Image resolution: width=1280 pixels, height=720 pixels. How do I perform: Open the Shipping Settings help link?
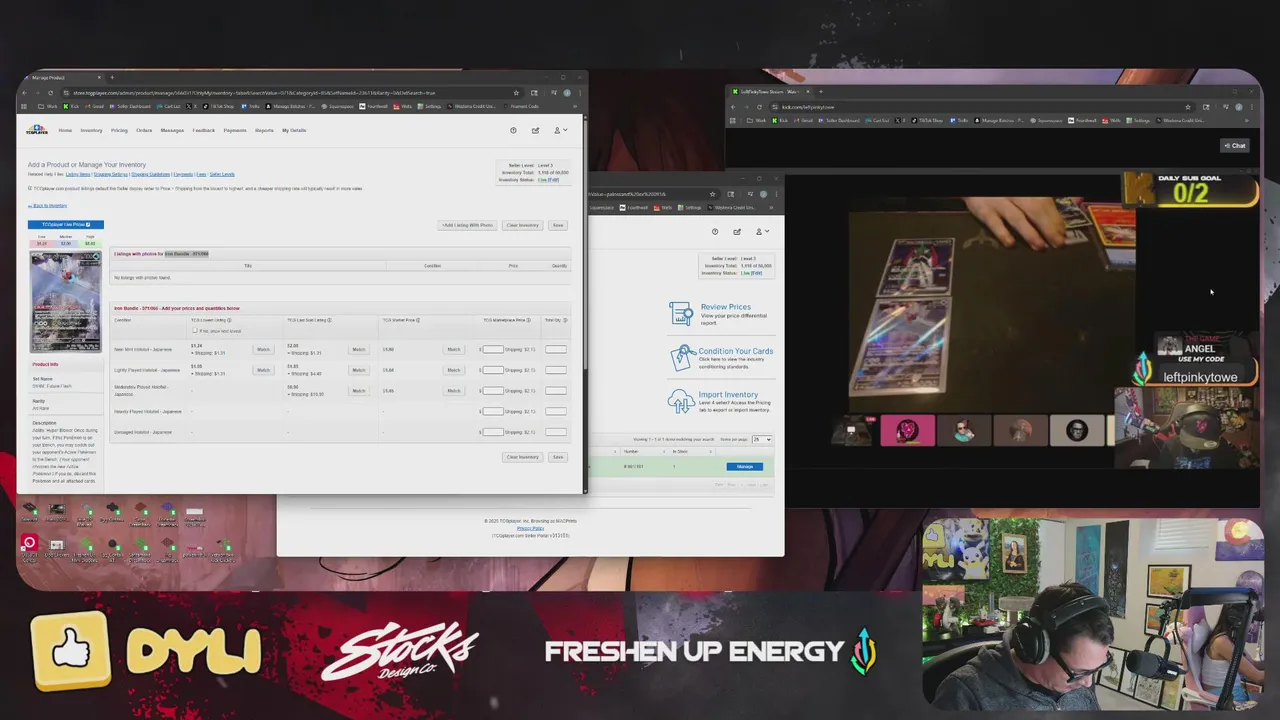pyautogui.click(x=110, y=174)
